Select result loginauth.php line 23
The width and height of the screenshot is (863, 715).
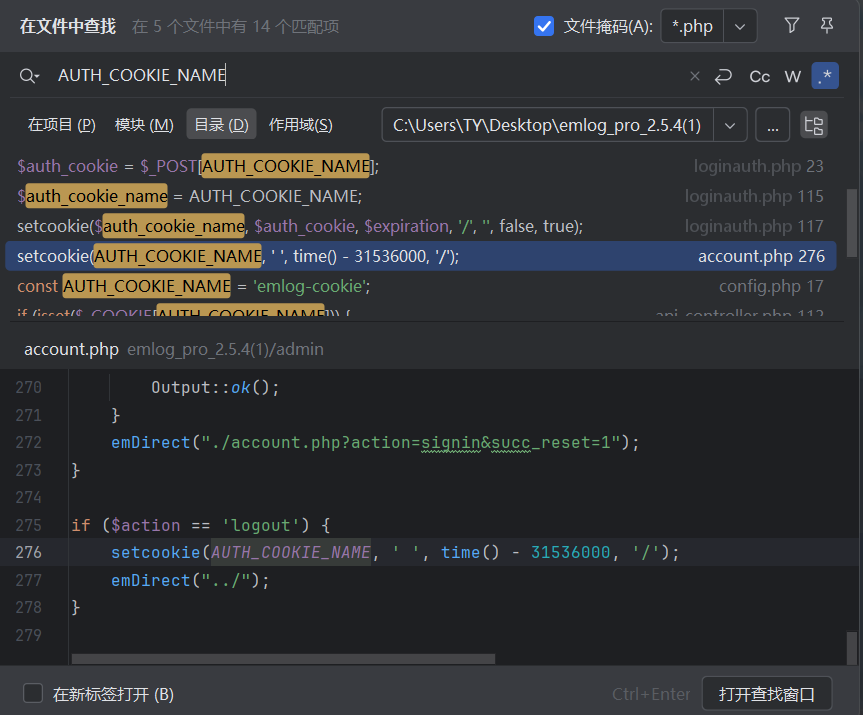click(x=420, y=166)
